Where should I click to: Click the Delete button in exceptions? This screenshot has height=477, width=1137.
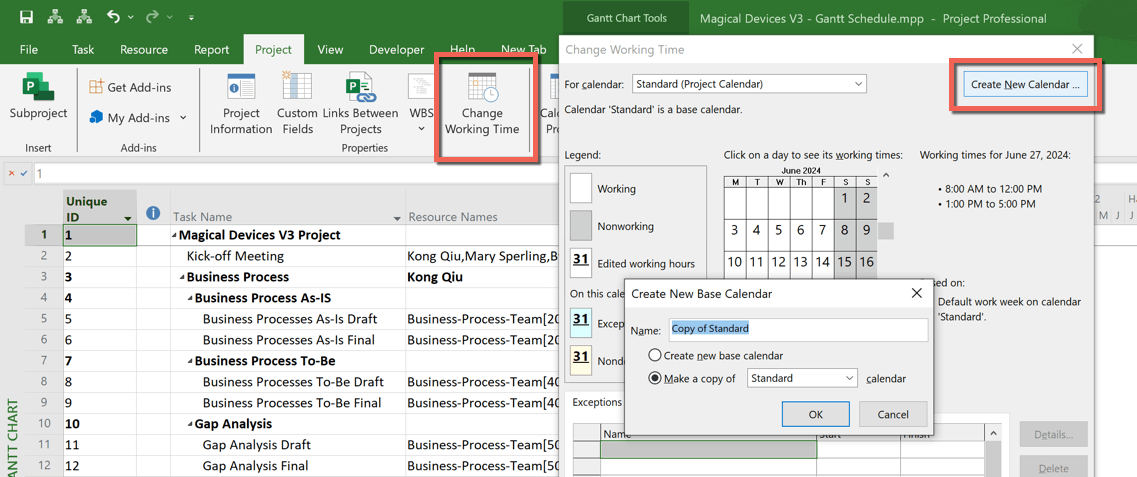pyautogui.click(x=1054, y=467)
